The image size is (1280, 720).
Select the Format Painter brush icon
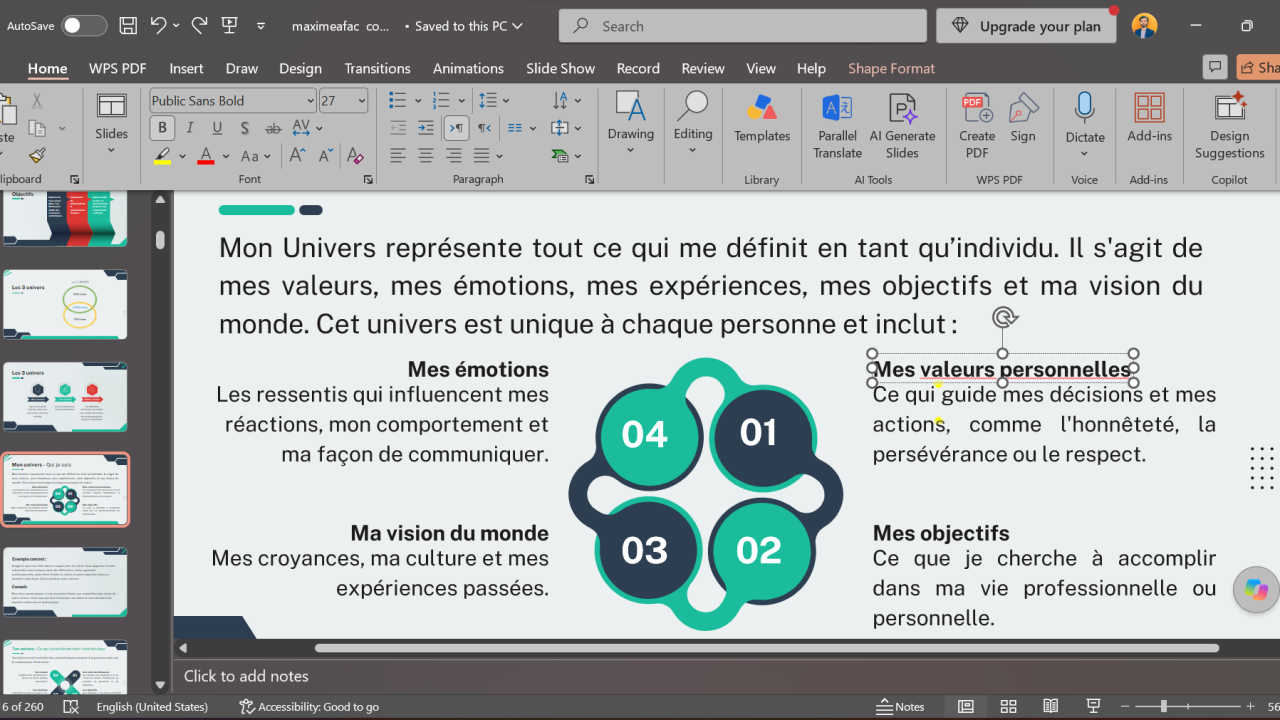point(37,155)
